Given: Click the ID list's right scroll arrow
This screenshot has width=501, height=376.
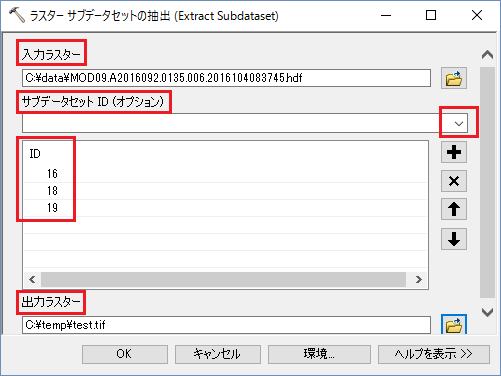Looking at the screenshot, I should (x=419, y=279).
